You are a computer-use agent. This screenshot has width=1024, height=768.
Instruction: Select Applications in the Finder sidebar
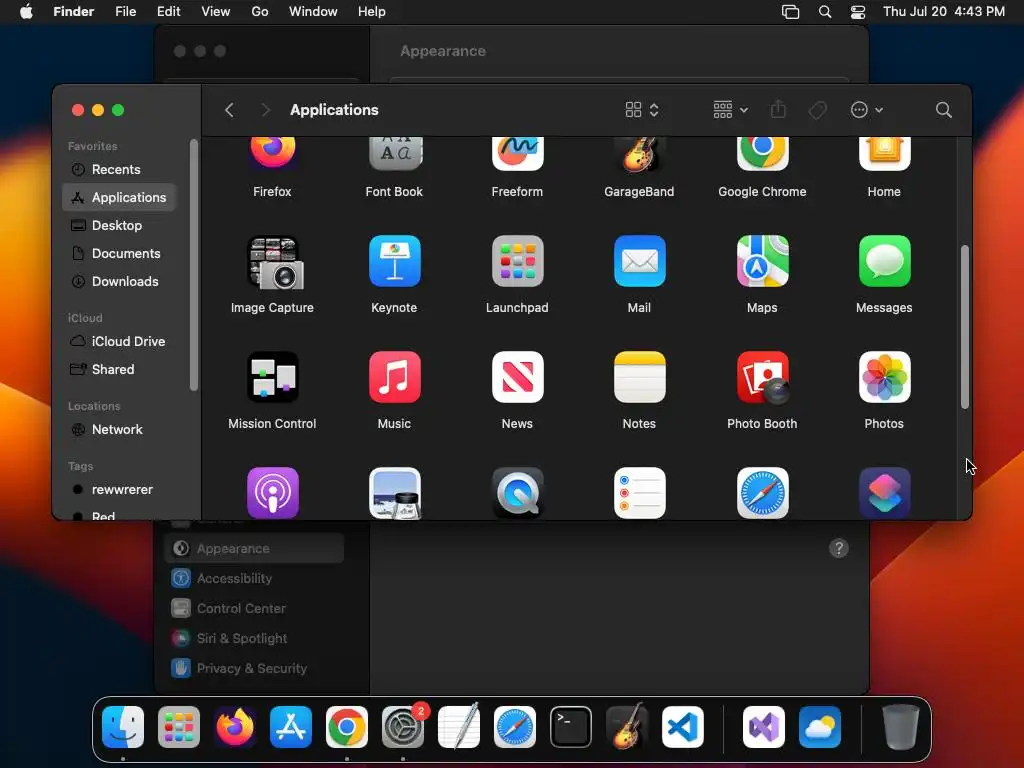pyautogui.click(x=120, y=197)
